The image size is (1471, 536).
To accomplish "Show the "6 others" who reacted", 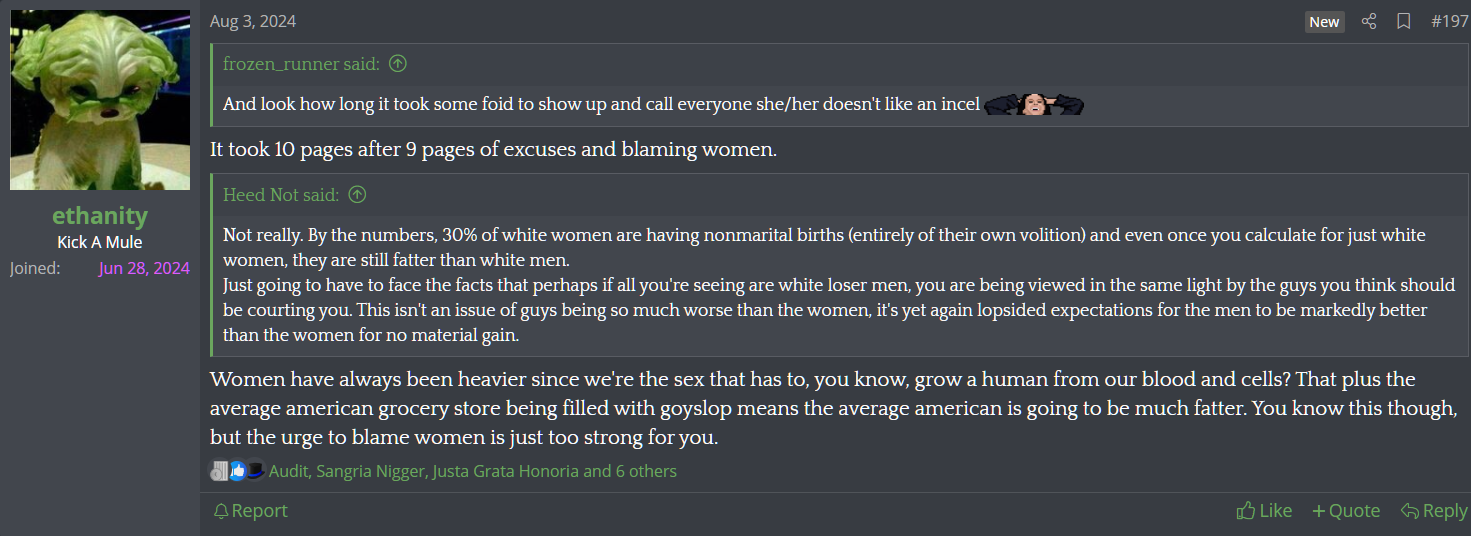I will [646, 471].
